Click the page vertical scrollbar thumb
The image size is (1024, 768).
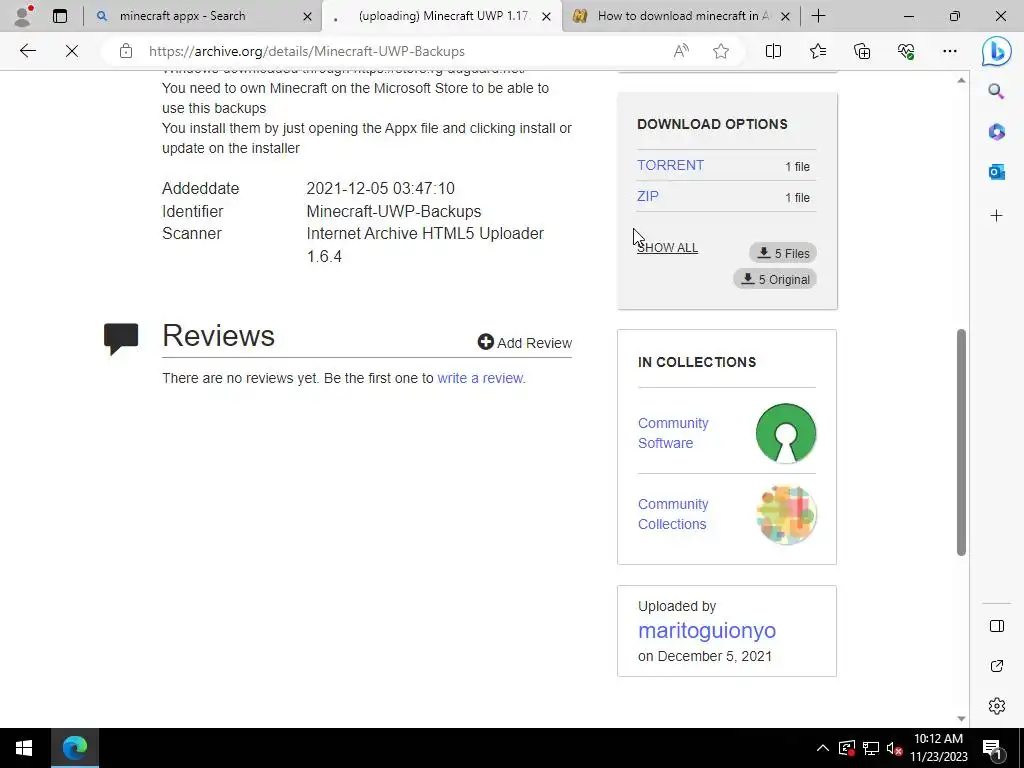click(x=961, y=442)
